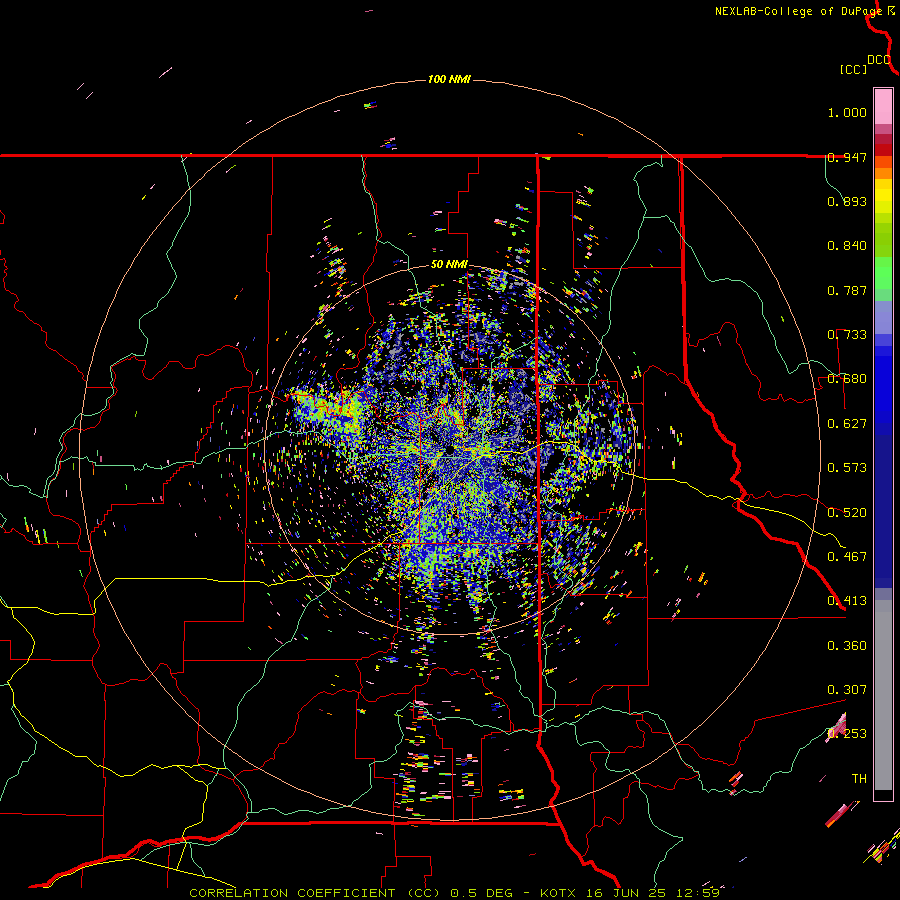Select the 0.787 legend value
Viewport: 900px width, 900px height.
847,290
